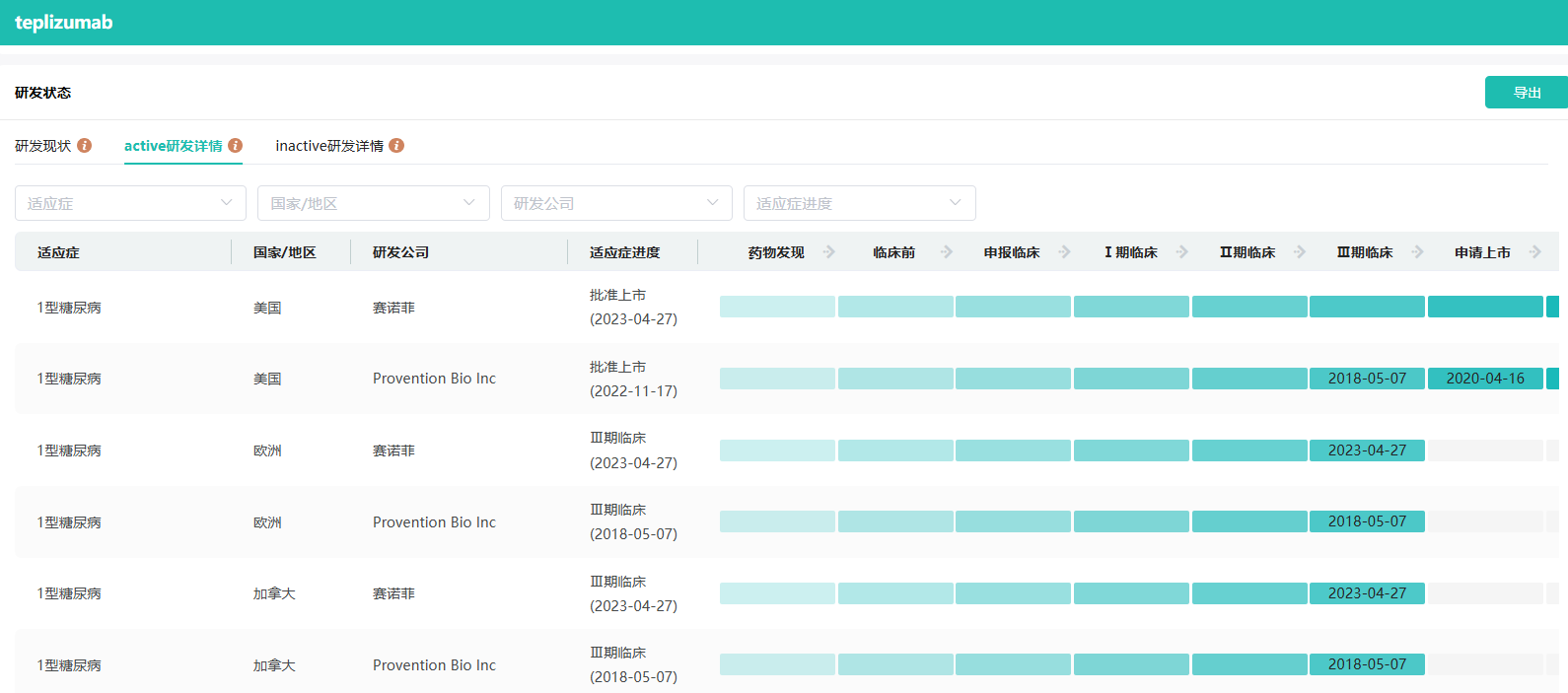Expand the 适应症进度 filter dropdown
This screenshot has height=693, width=1568.
859,203
